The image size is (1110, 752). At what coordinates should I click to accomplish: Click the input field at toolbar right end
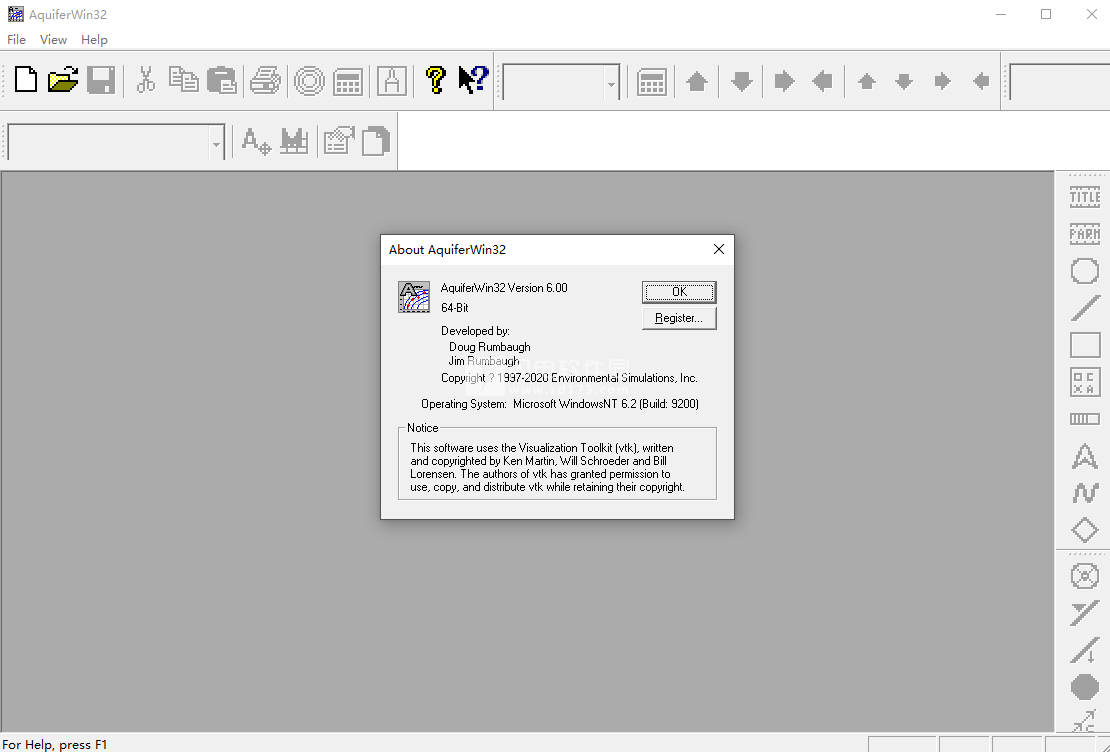pos(1060,82)
